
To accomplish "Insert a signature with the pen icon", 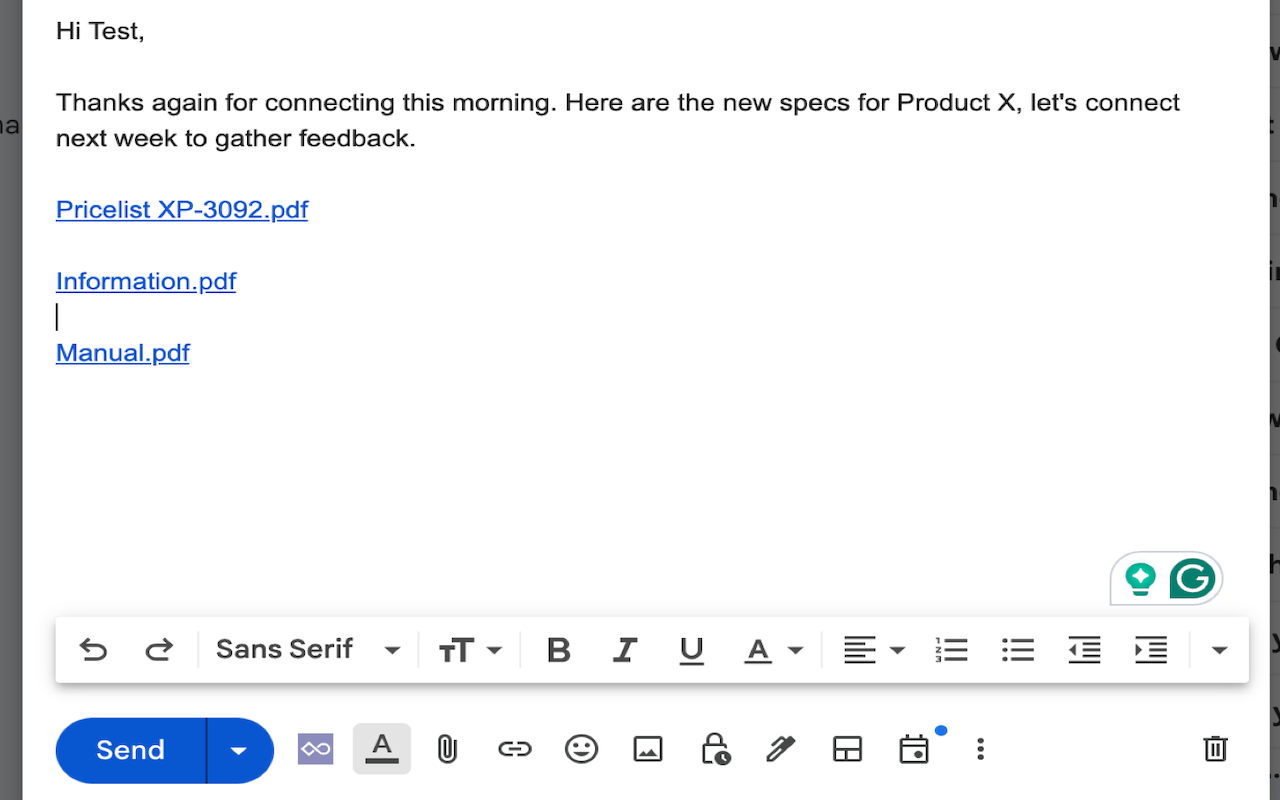I will [x=780, y=748].
